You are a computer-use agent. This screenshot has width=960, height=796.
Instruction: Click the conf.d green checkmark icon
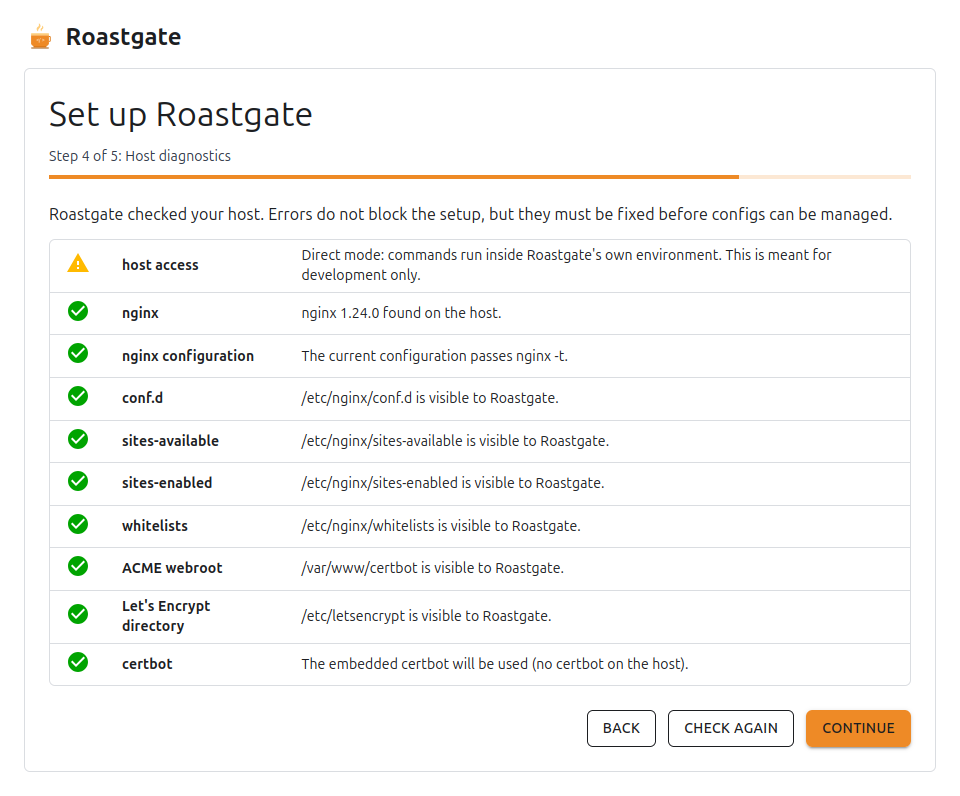[78, 396]
